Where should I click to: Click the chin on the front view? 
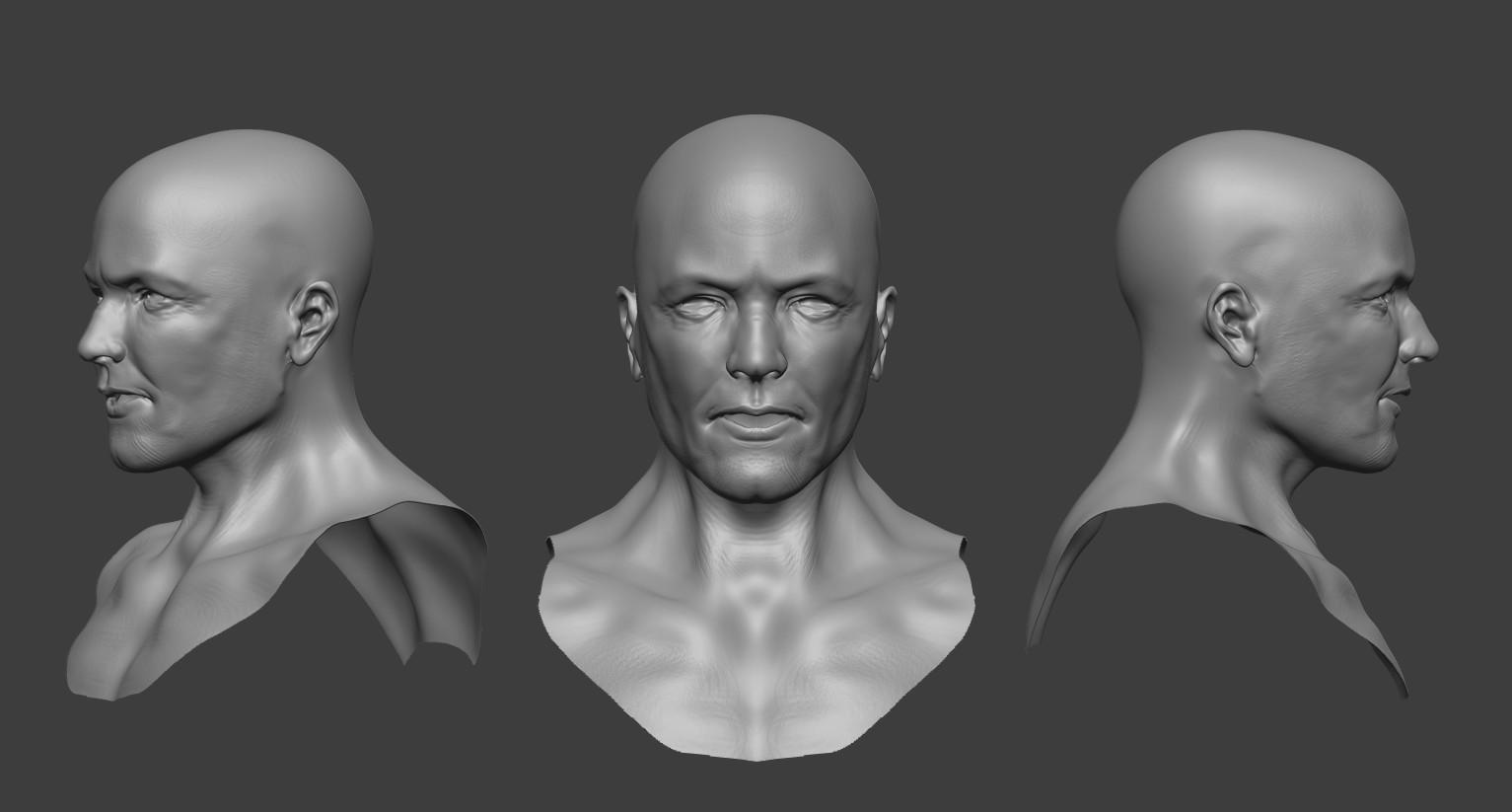point(755,474)
